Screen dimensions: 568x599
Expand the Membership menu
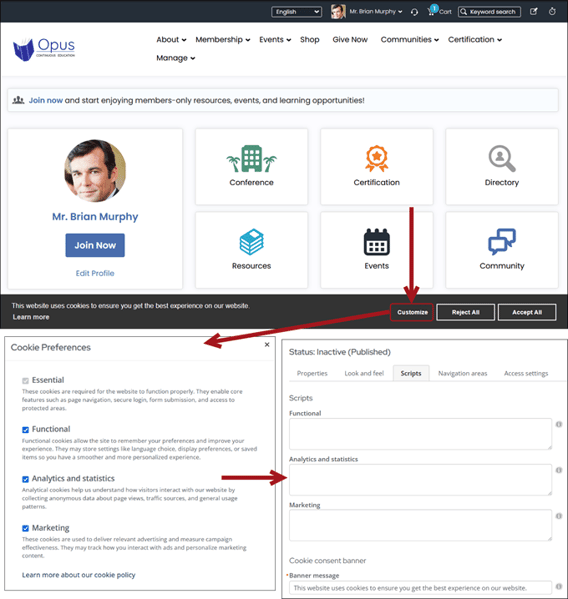(x=223, y=40)
